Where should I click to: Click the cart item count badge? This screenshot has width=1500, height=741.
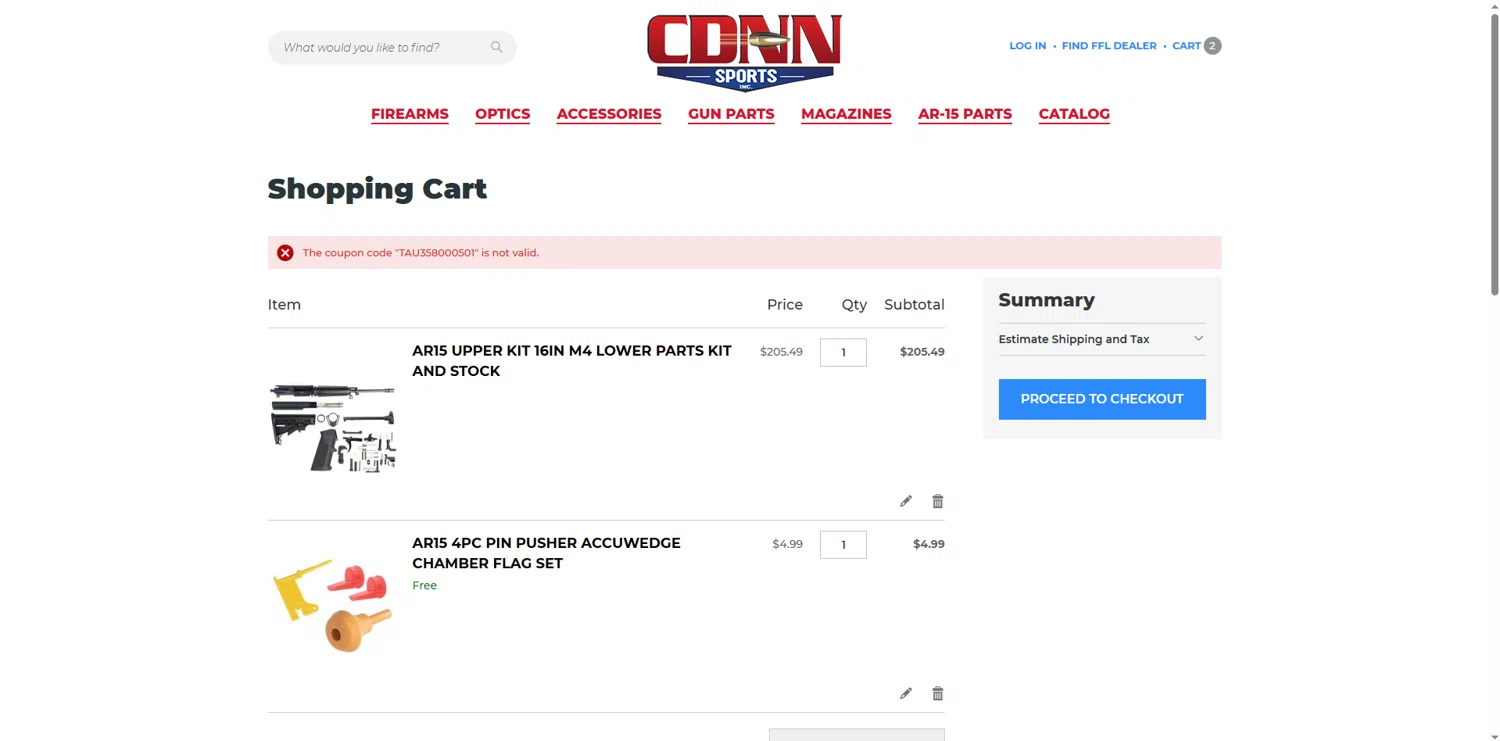pyautogui.click(x=1212, y=46)
